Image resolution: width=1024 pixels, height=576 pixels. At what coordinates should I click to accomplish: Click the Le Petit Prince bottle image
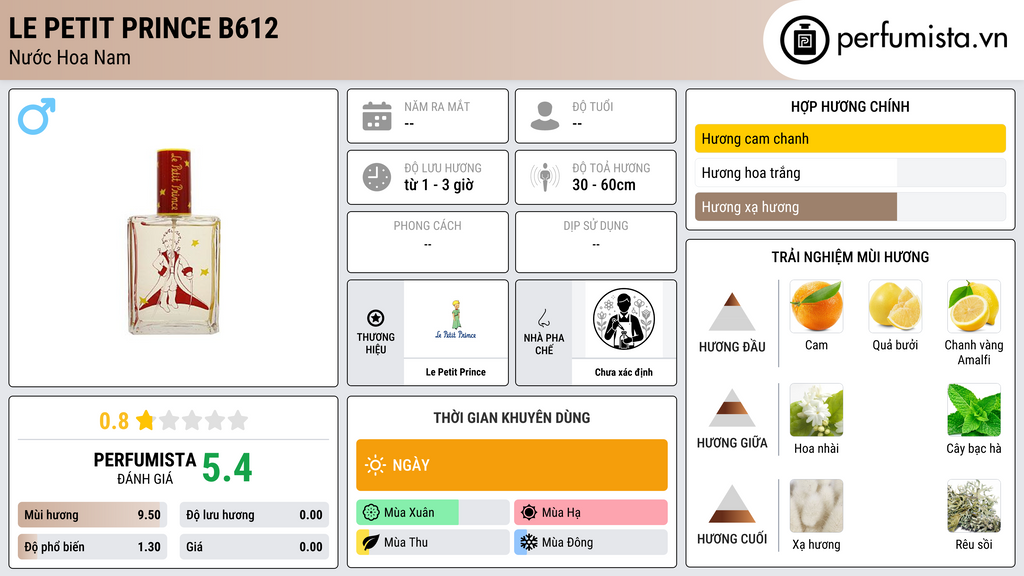174,242
